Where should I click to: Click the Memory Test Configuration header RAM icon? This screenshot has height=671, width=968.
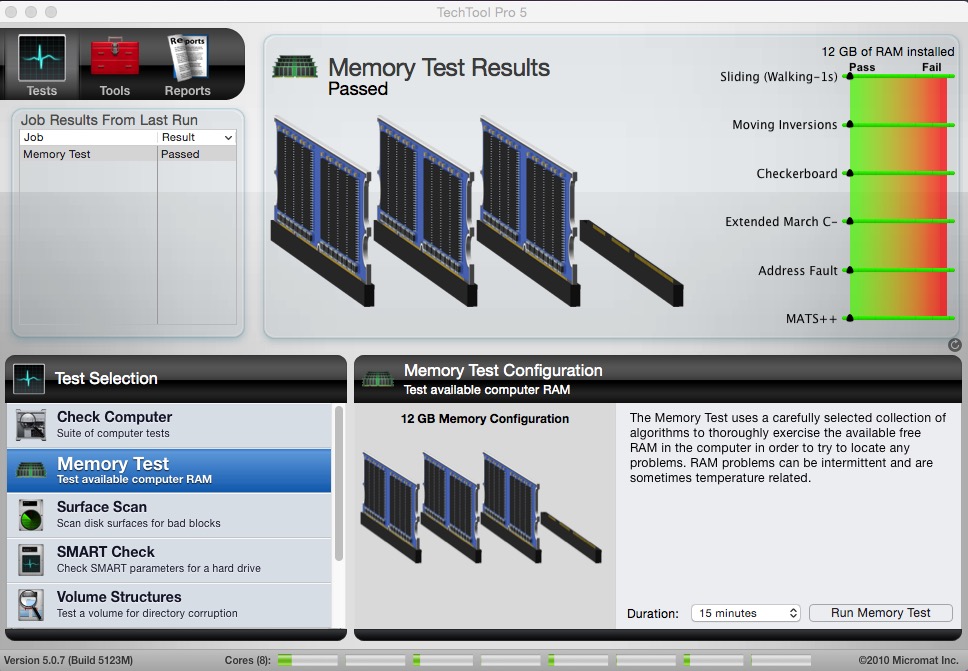click(x=377, y=378)
